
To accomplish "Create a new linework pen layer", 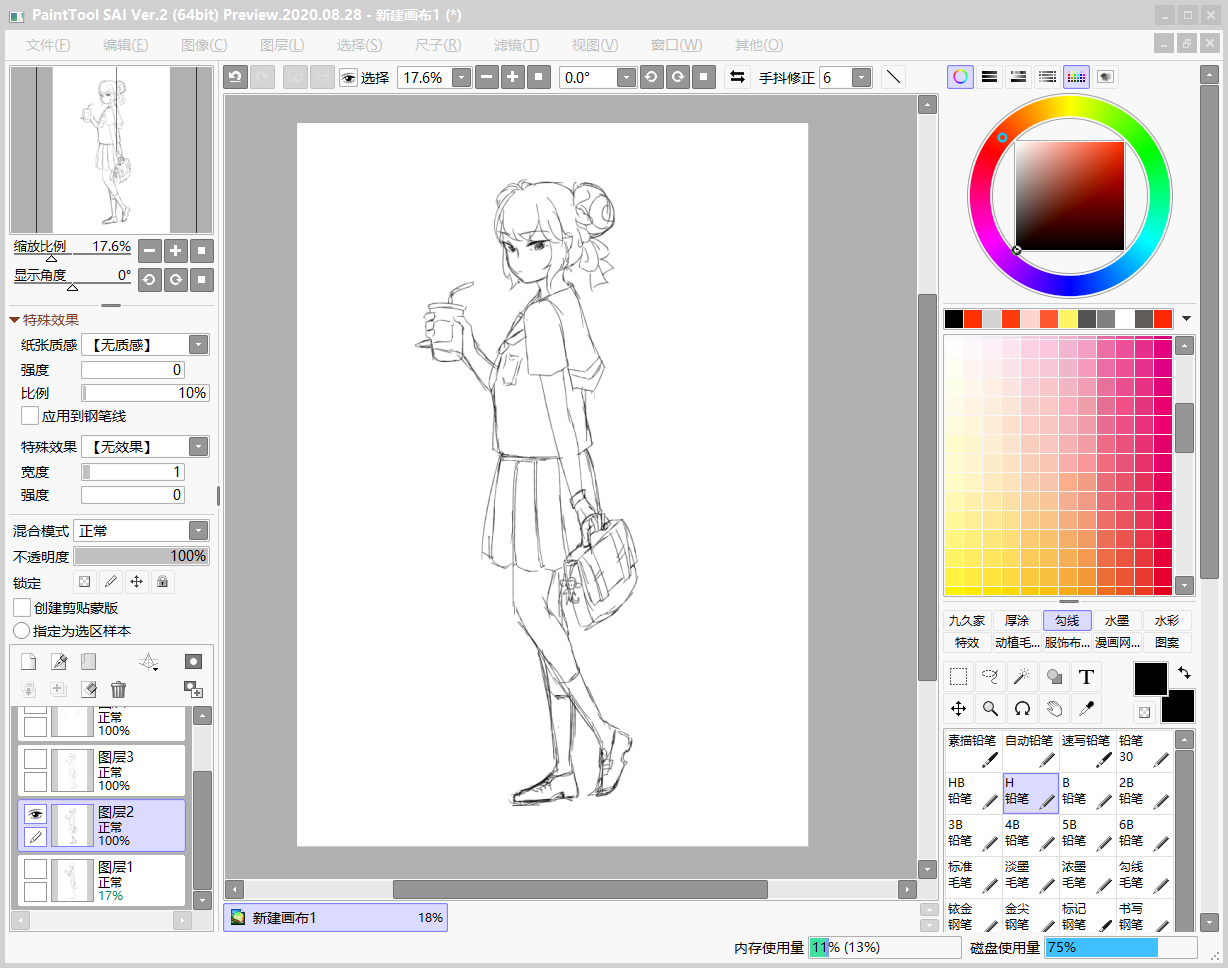I will pos(59,661).
